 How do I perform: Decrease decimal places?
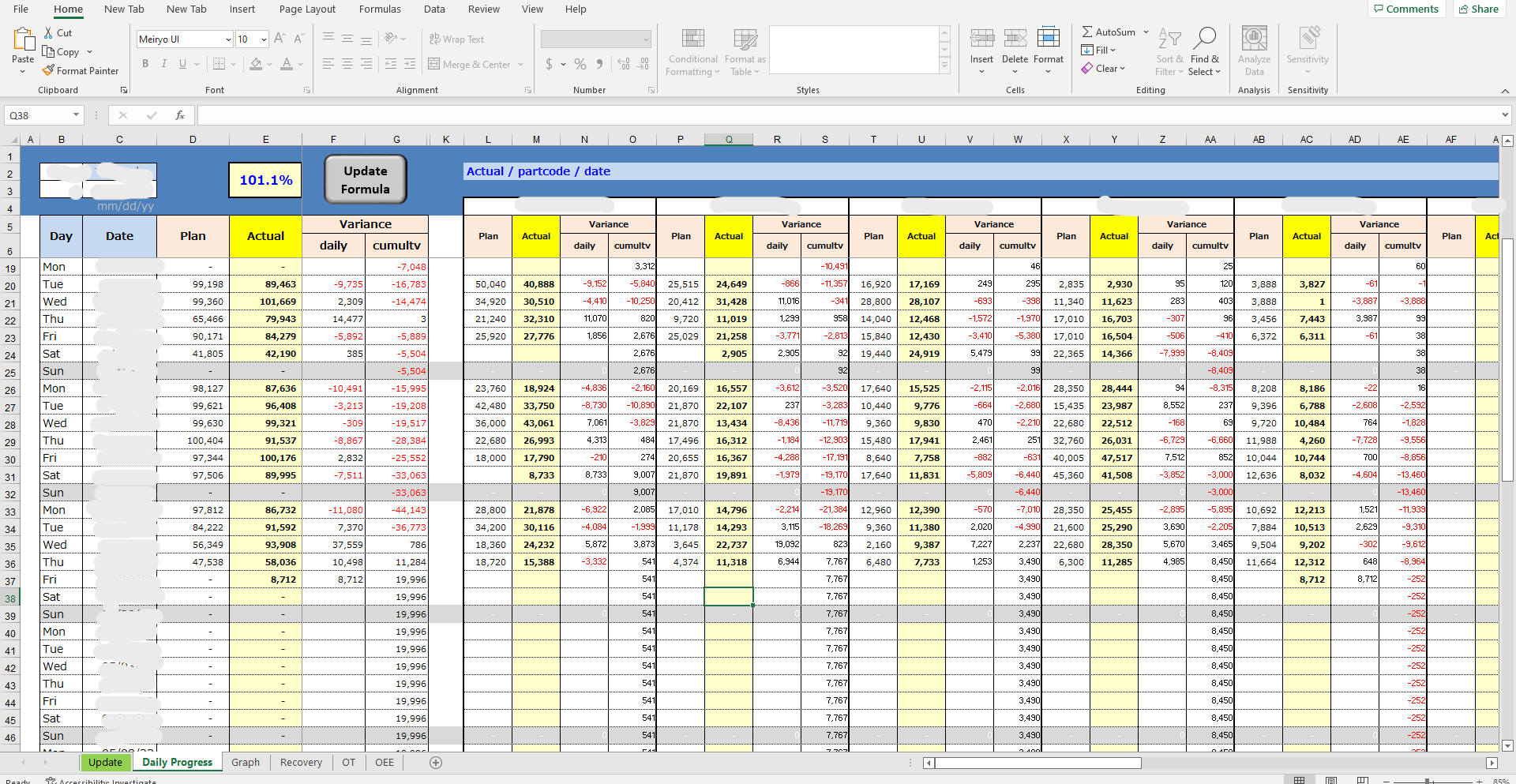644,64
